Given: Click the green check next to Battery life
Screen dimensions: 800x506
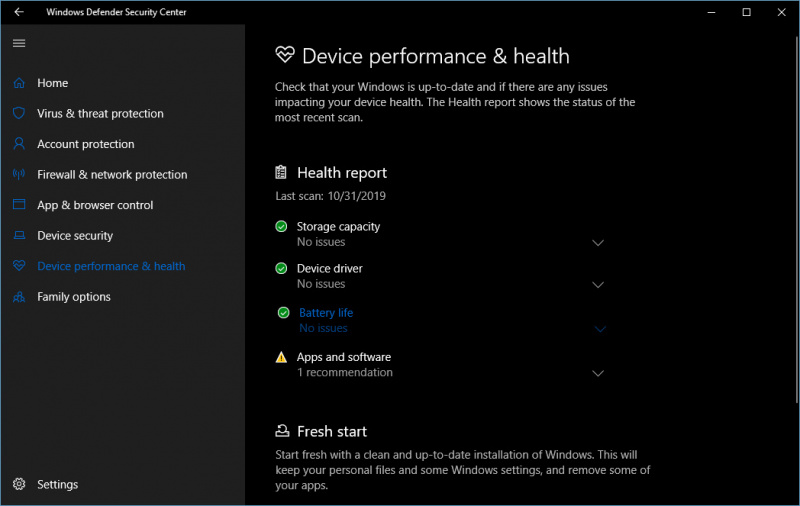Looking at the screenshot, I should coord(283,312).
